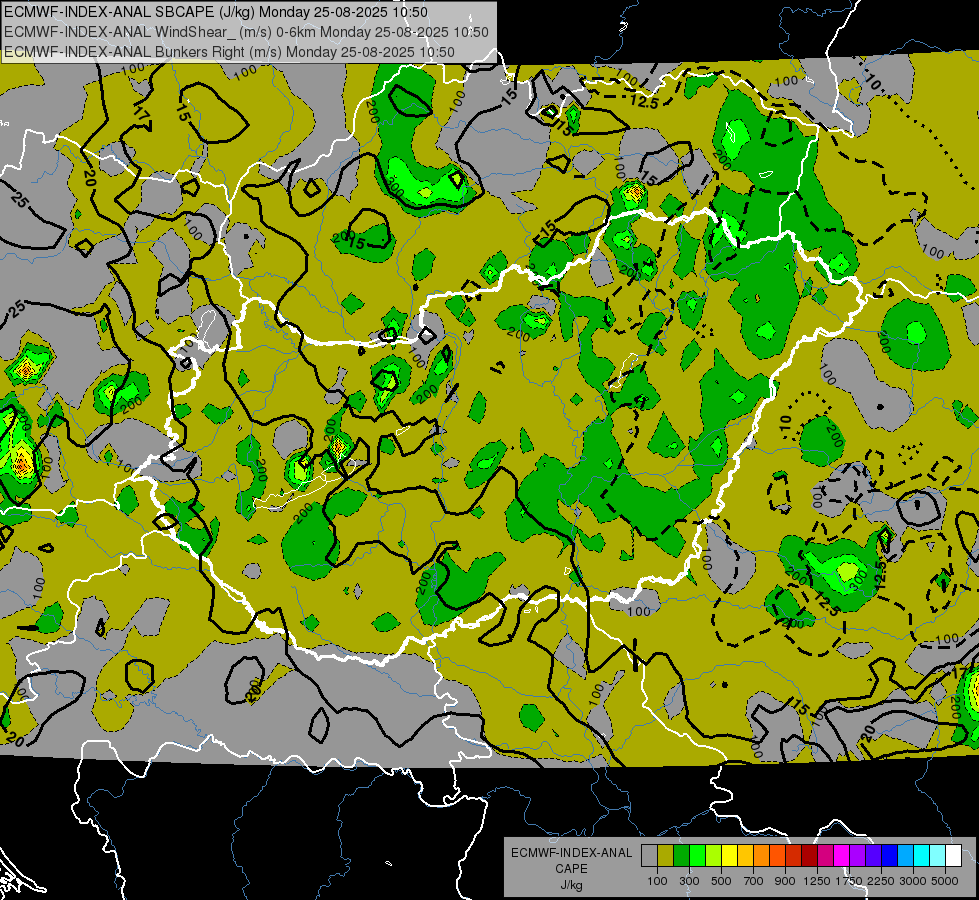
Task: Select the olive swatch in CAPE legend
Action: point(665,856)
